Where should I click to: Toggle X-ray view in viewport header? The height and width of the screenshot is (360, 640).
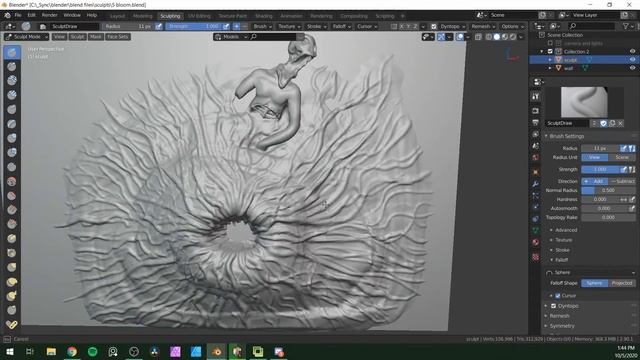[478, 37]
